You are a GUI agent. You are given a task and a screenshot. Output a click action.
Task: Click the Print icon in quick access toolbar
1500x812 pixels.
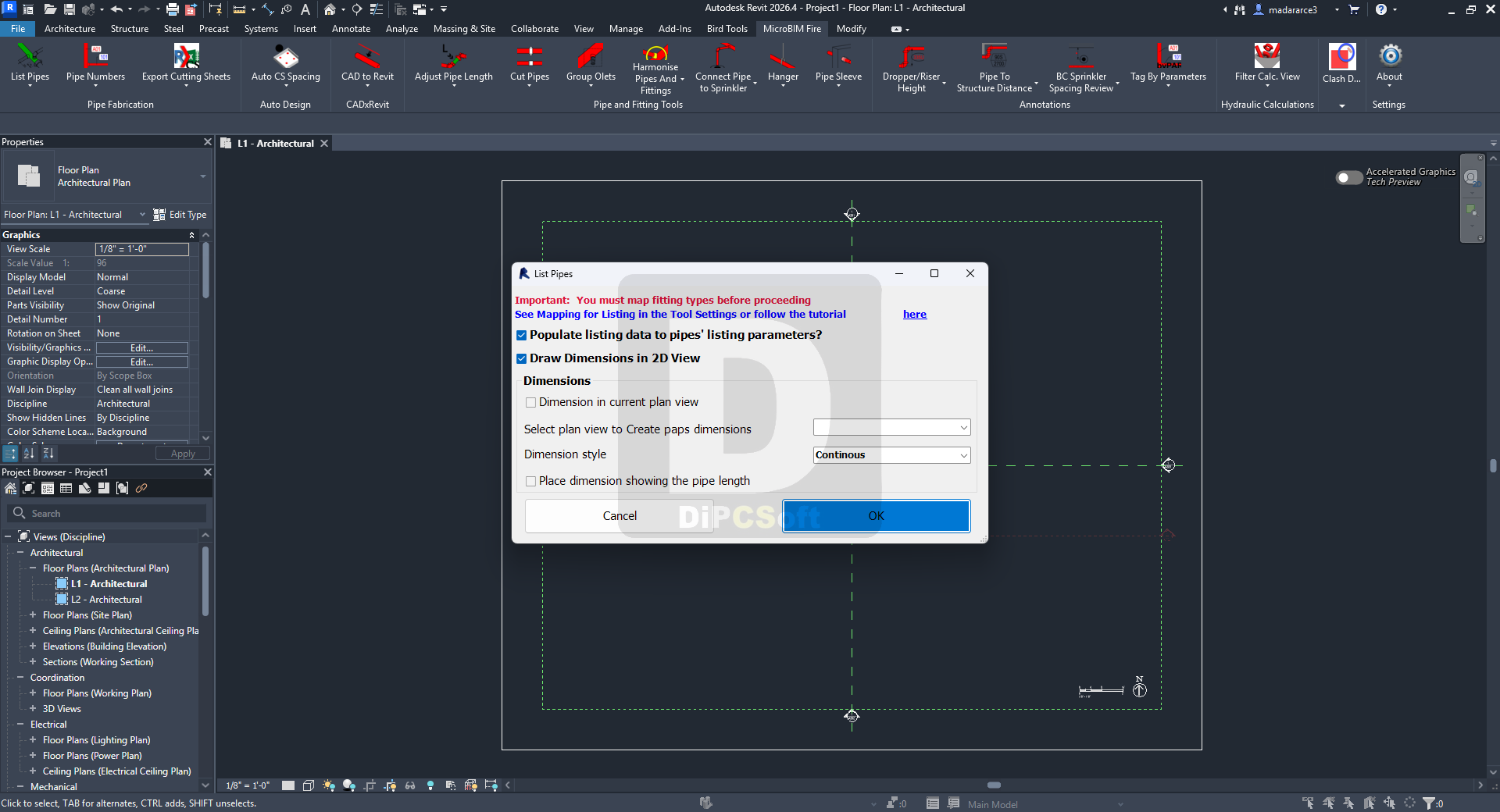click(x=173, y=9)
